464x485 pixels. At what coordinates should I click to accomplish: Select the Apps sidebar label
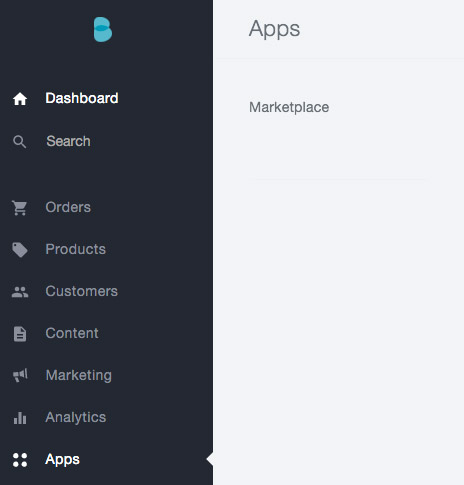62,460
